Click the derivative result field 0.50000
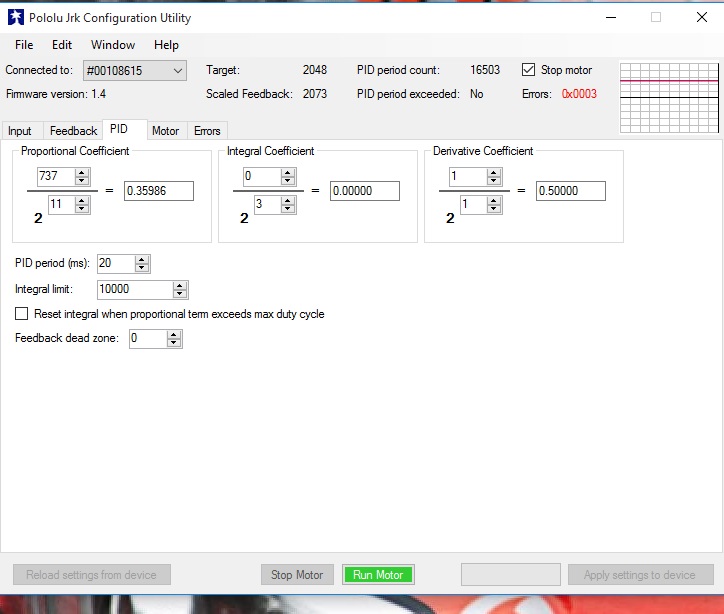This screenshot has width=724, height=614. click(571, 191)
